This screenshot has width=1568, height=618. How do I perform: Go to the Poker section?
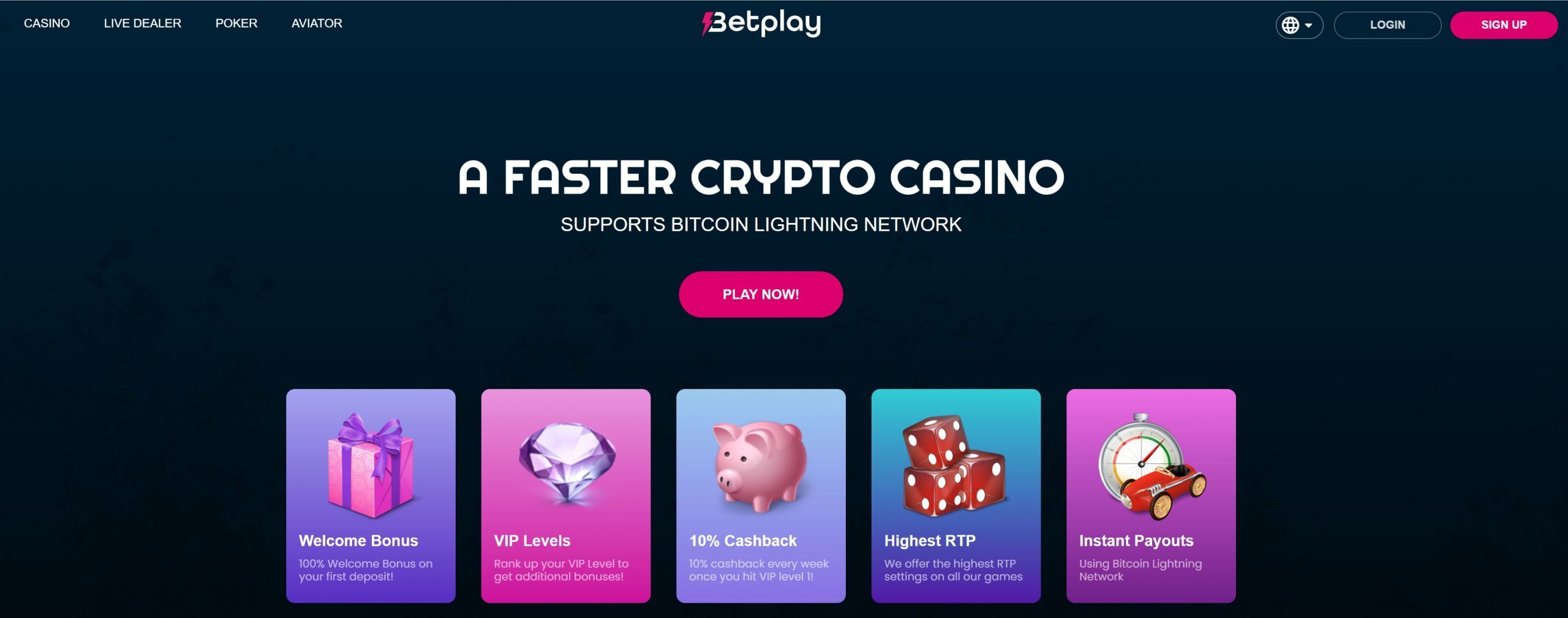coord(236,23)
